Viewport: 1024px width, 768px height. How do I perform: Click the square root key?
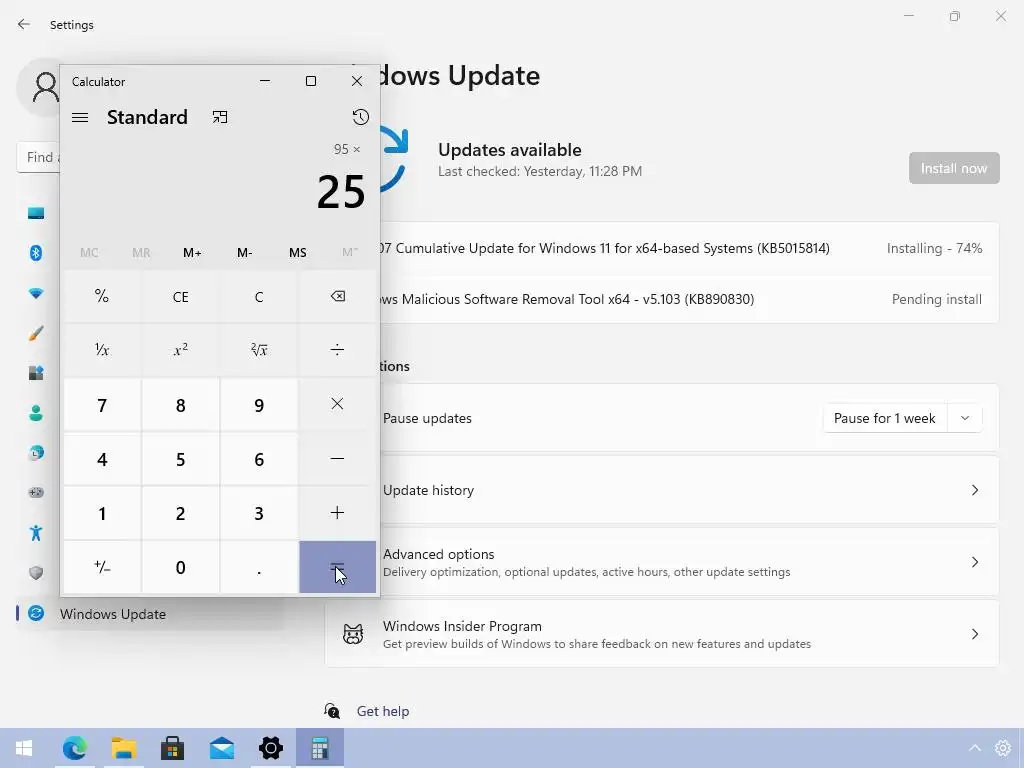pyautogui.click(x=259, y=350)
